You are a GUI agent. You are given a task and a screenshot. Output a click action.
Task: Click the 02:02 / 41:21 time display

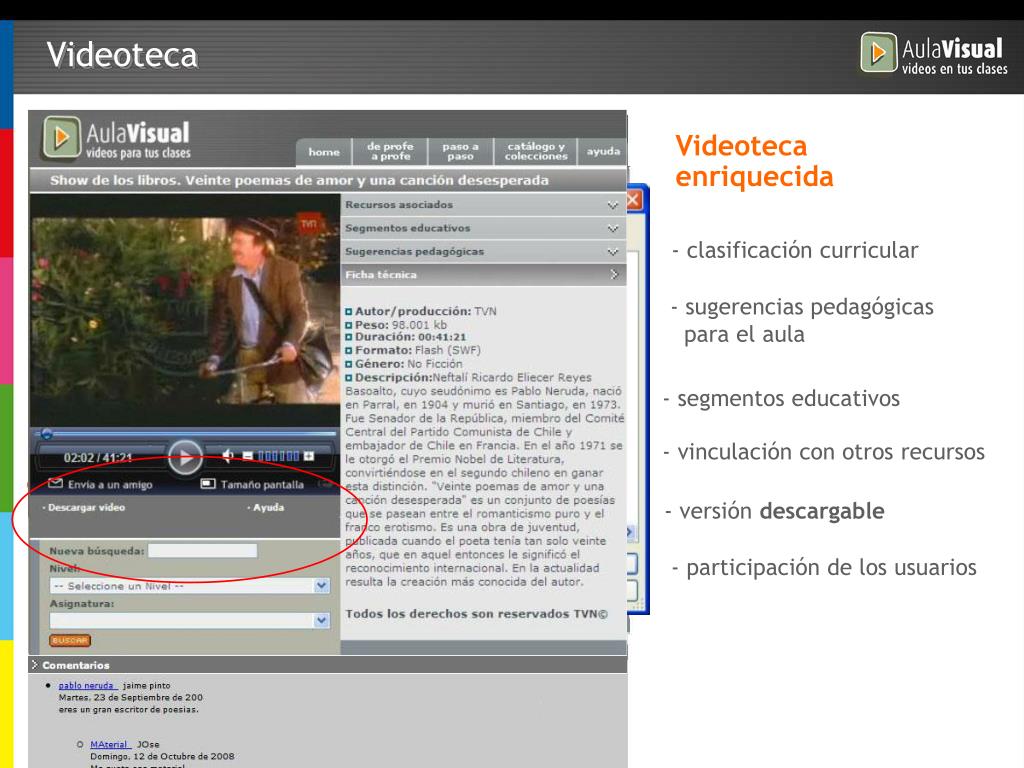tap(98, 458)
